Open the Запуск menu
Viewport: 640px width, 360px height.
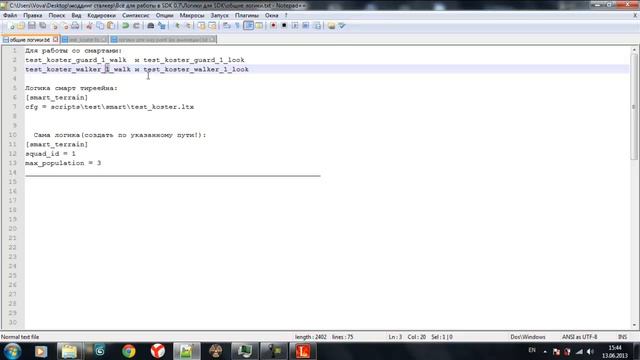[220, 15]
